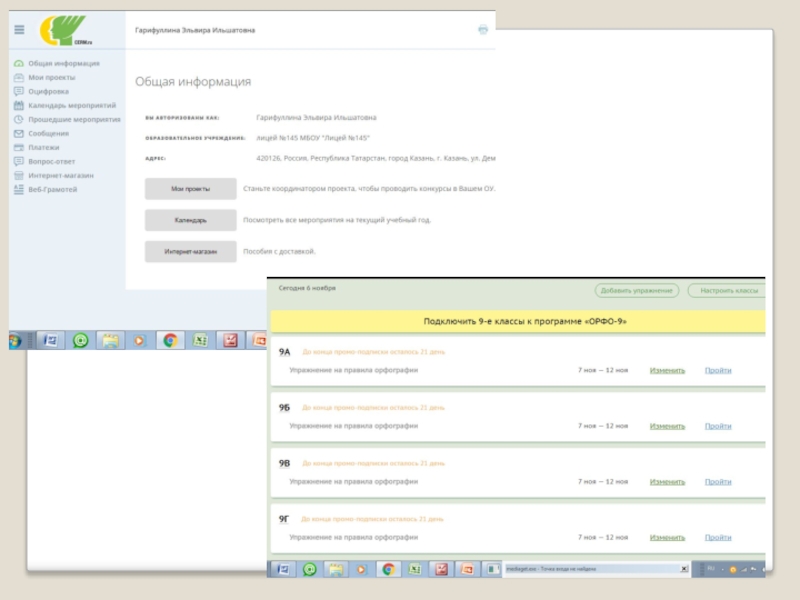Click the gray Мои проекты button

(190, 189)
